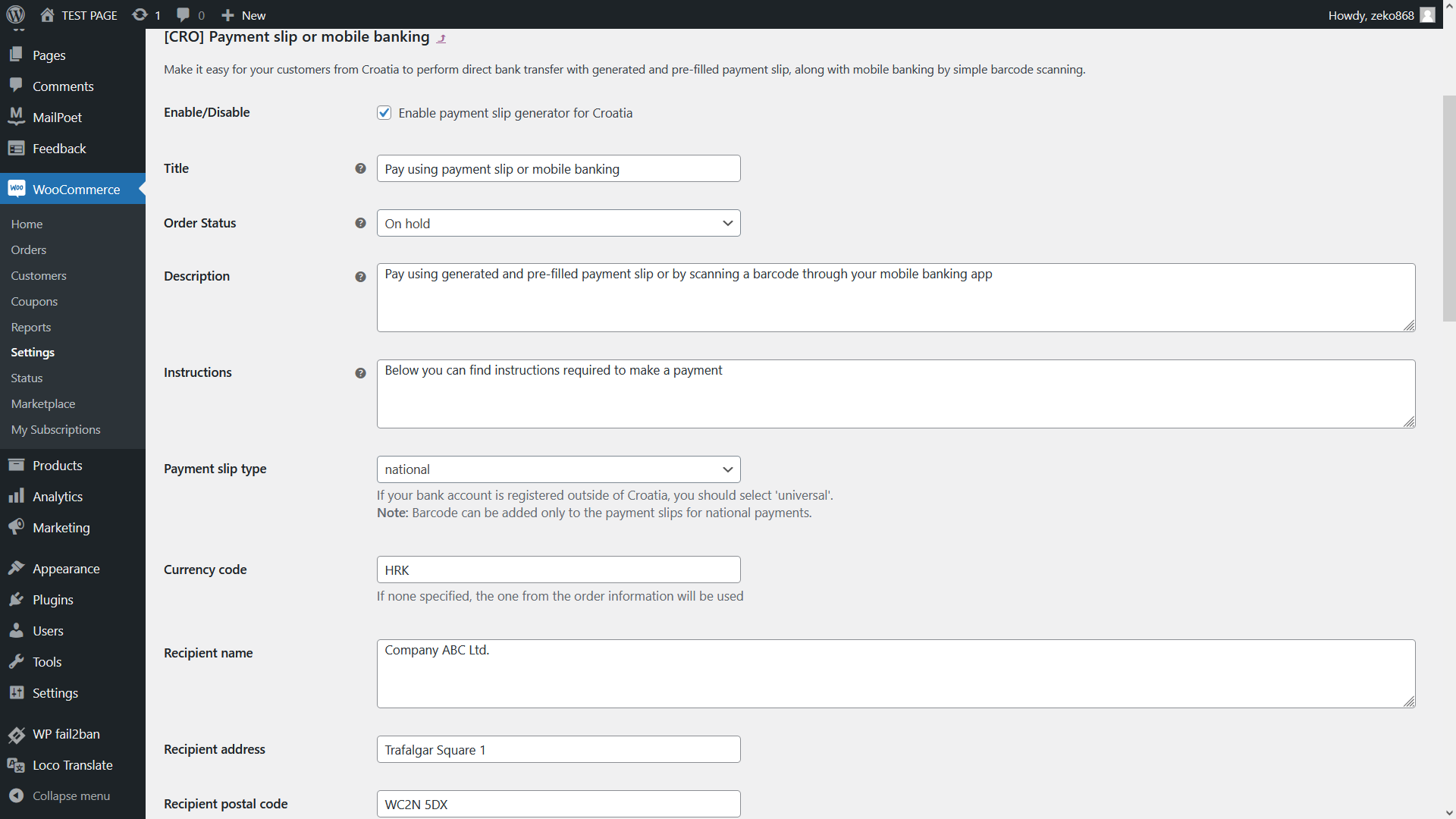The image size is (1456, 819).
Task: Open the Coupons submenu item
Action: point(34,301)
